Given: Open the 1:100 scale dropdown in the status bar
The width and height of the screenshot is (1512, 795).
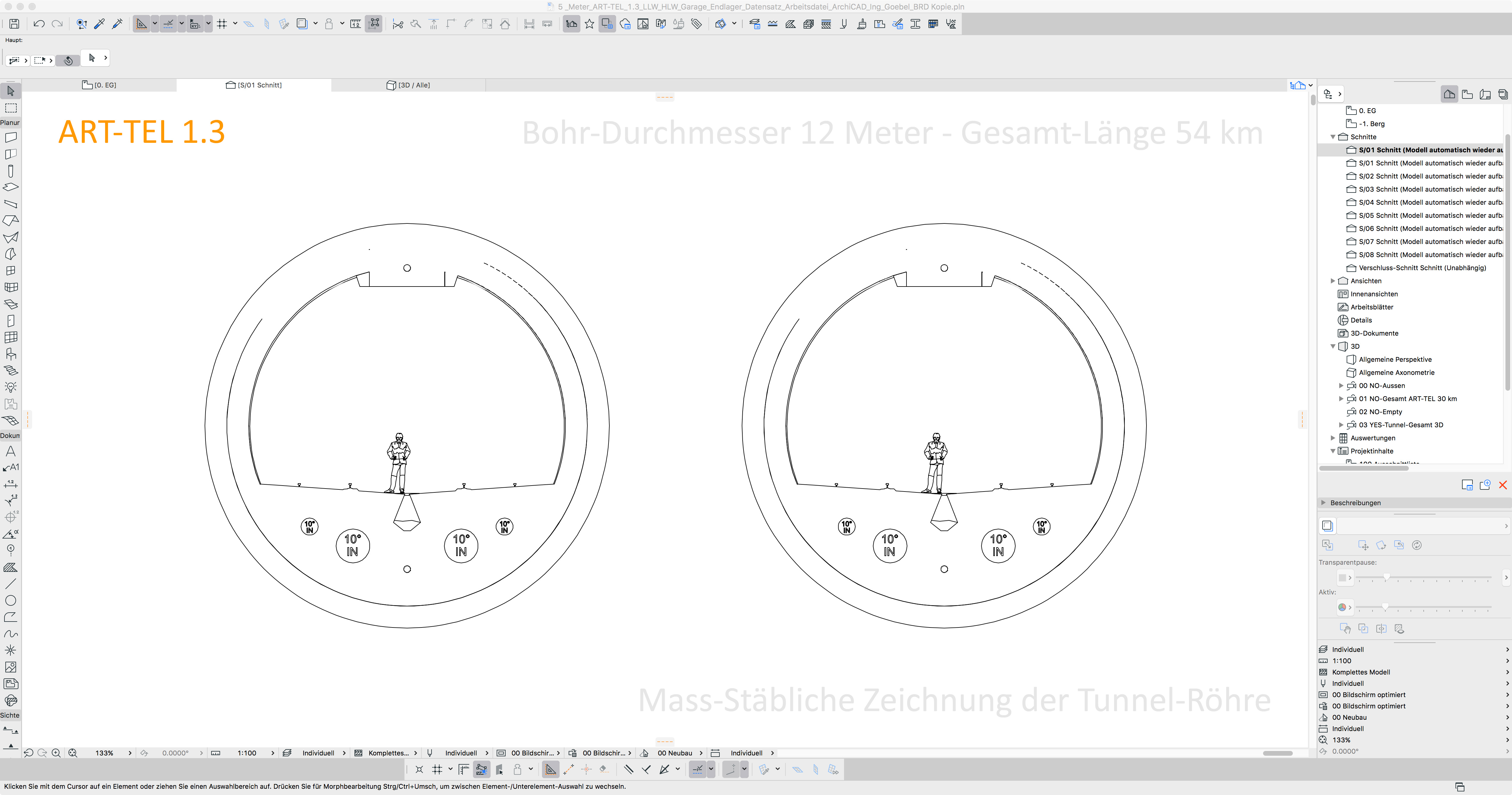Looking at the screenshot, I should click(247, 753).
